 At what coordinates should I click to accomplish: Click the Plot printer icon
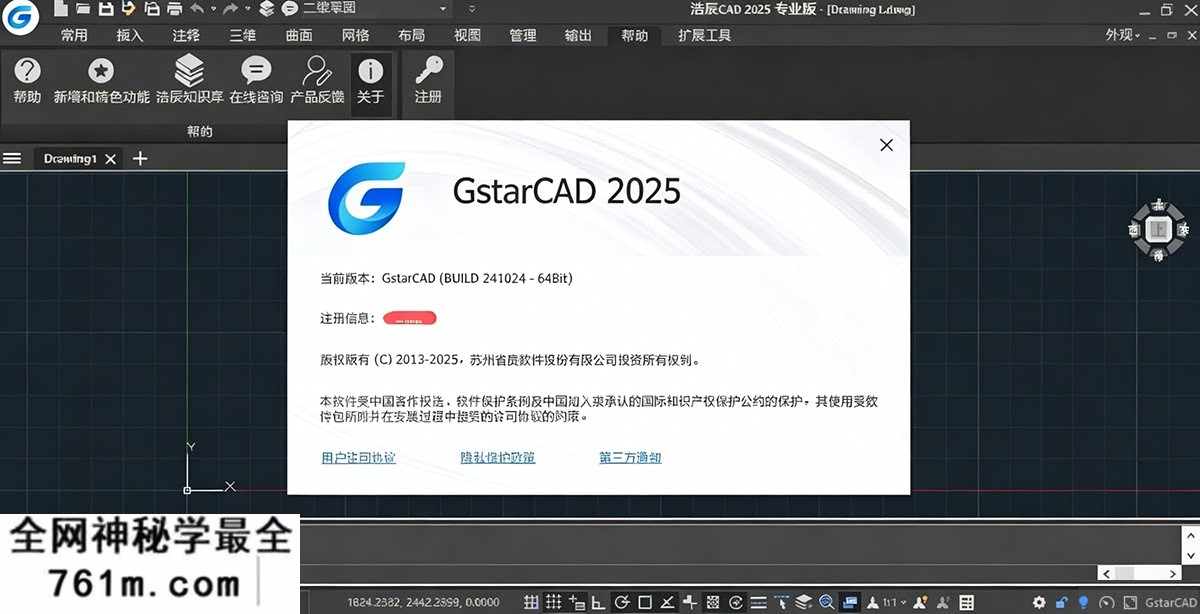pyautogui.click(x=175, y=9)
